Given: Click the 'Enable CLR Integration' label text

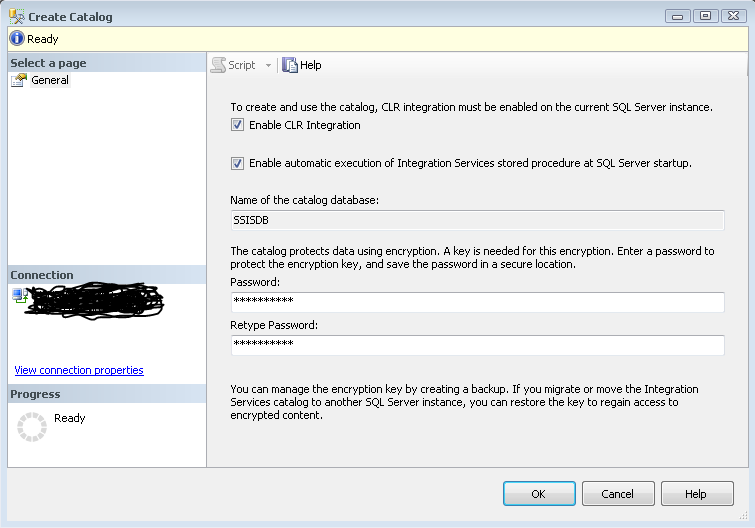Looking at the screenshot, I should 305,125.
